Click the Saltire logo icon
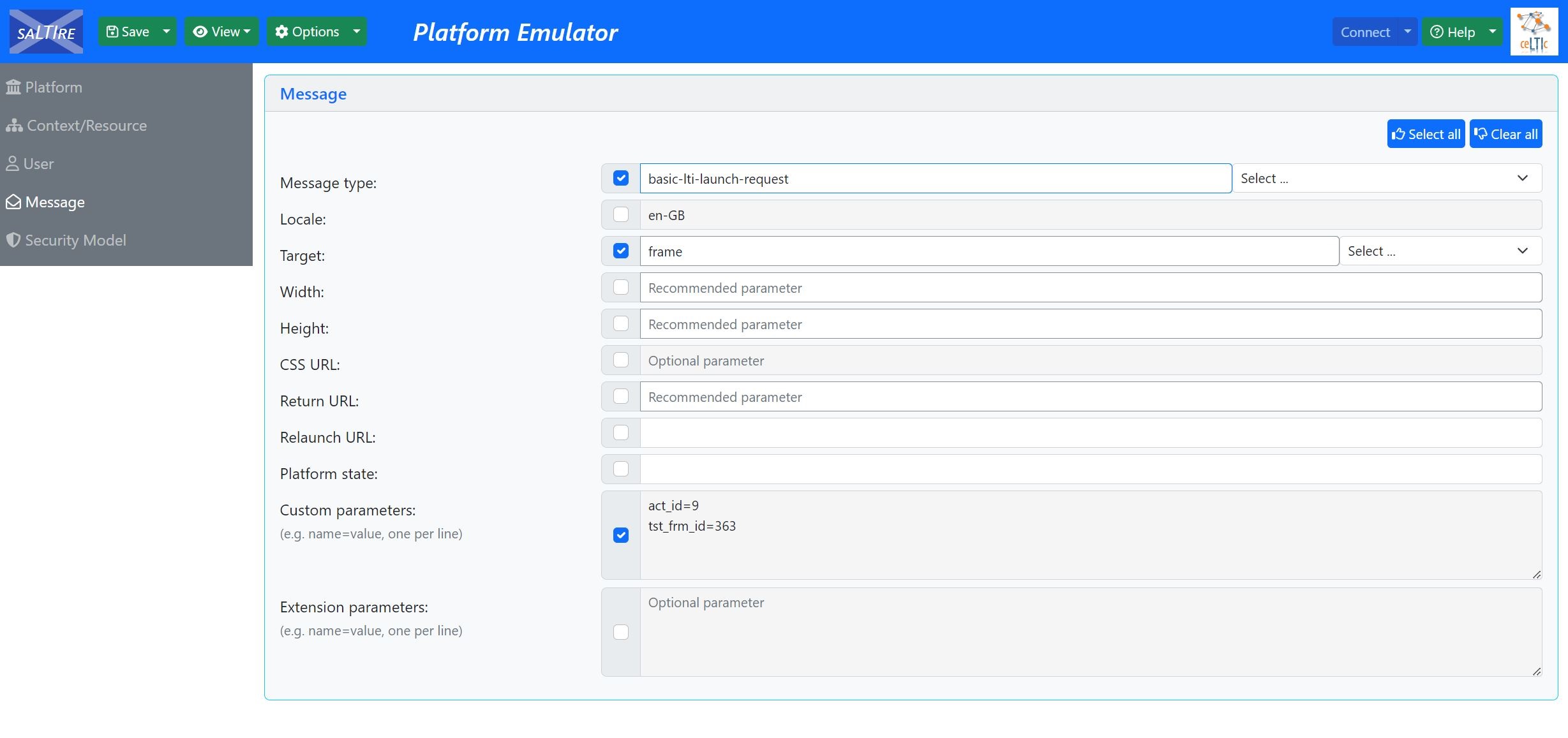 point(46,31)
